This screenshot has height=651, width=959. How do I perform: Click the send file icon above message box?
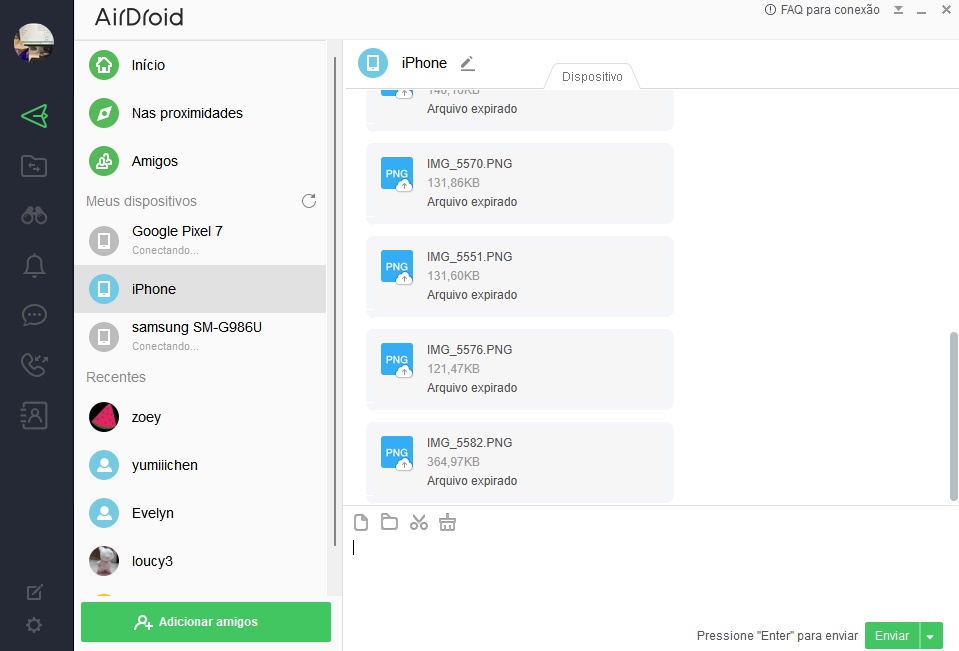point(359,521)
